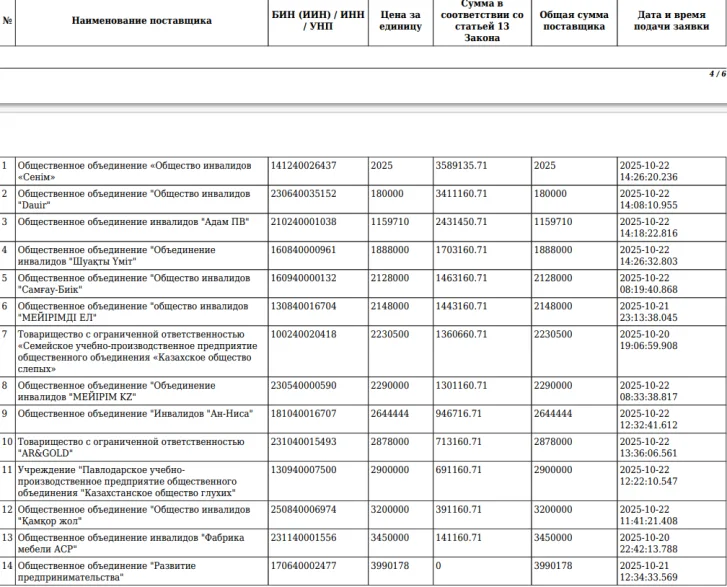
Task: Select 'Самғау-Биік' supplier name cell
Action: (x=141, y=283)
